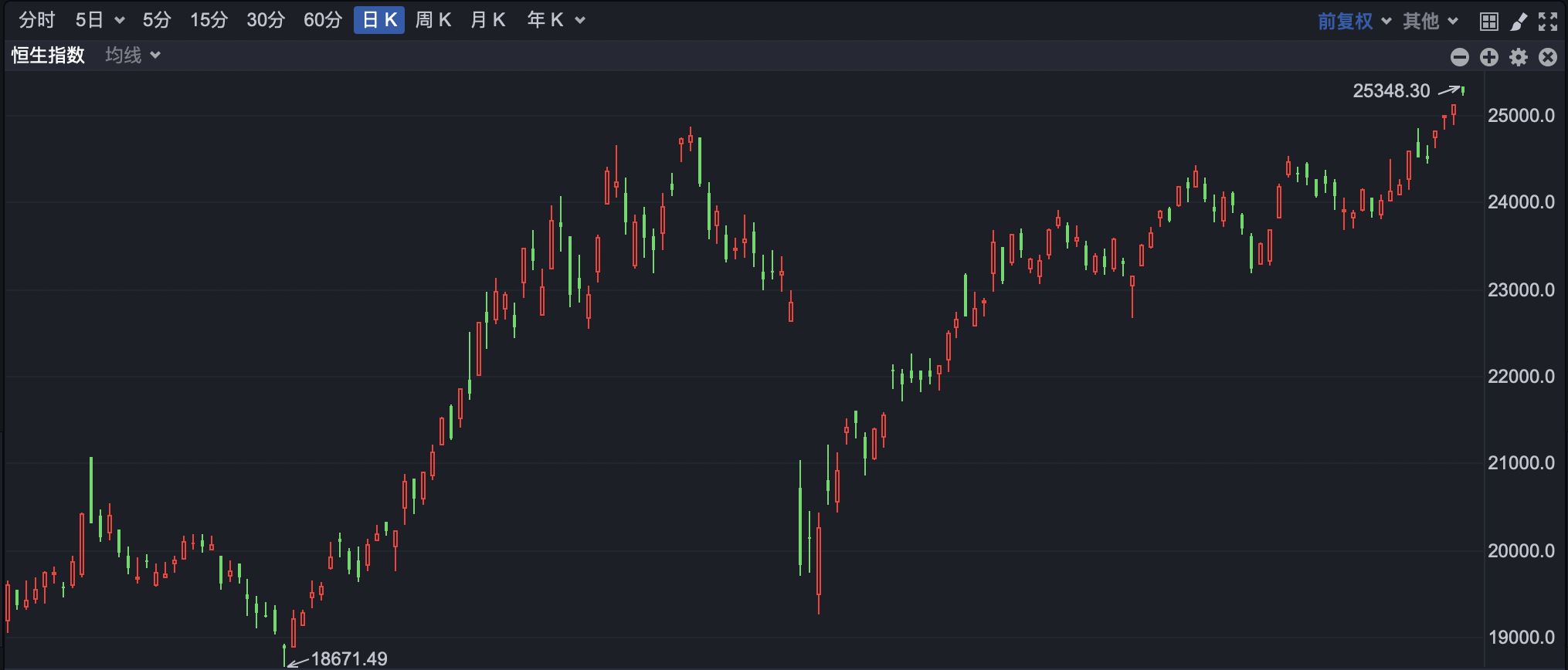Zoom in chart with plus icon
The width and height of the screenshot is (1568, 670).
pyautogui.click(x=1488, y=56)
